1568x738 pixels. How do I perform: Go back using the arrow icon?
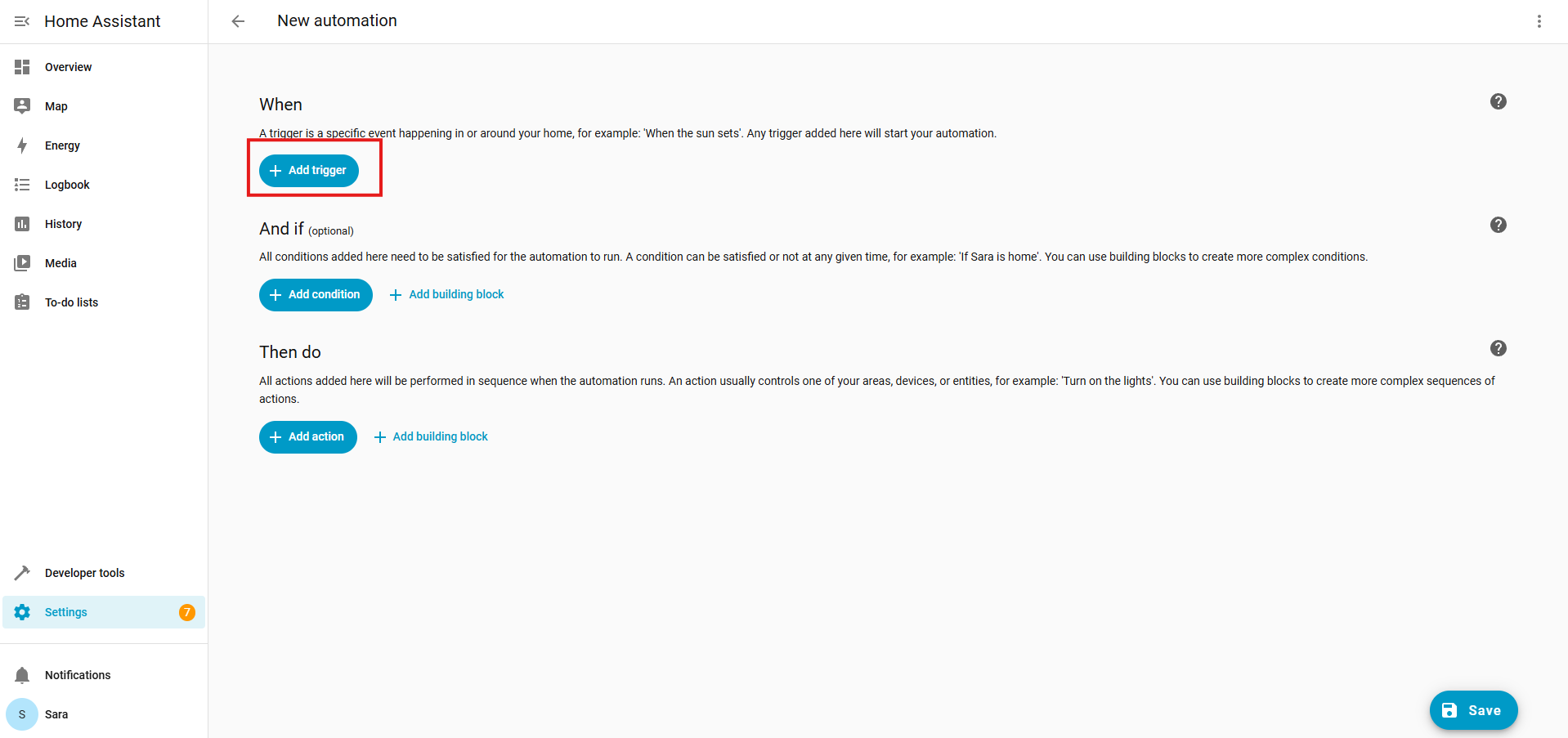coord(238,21)
